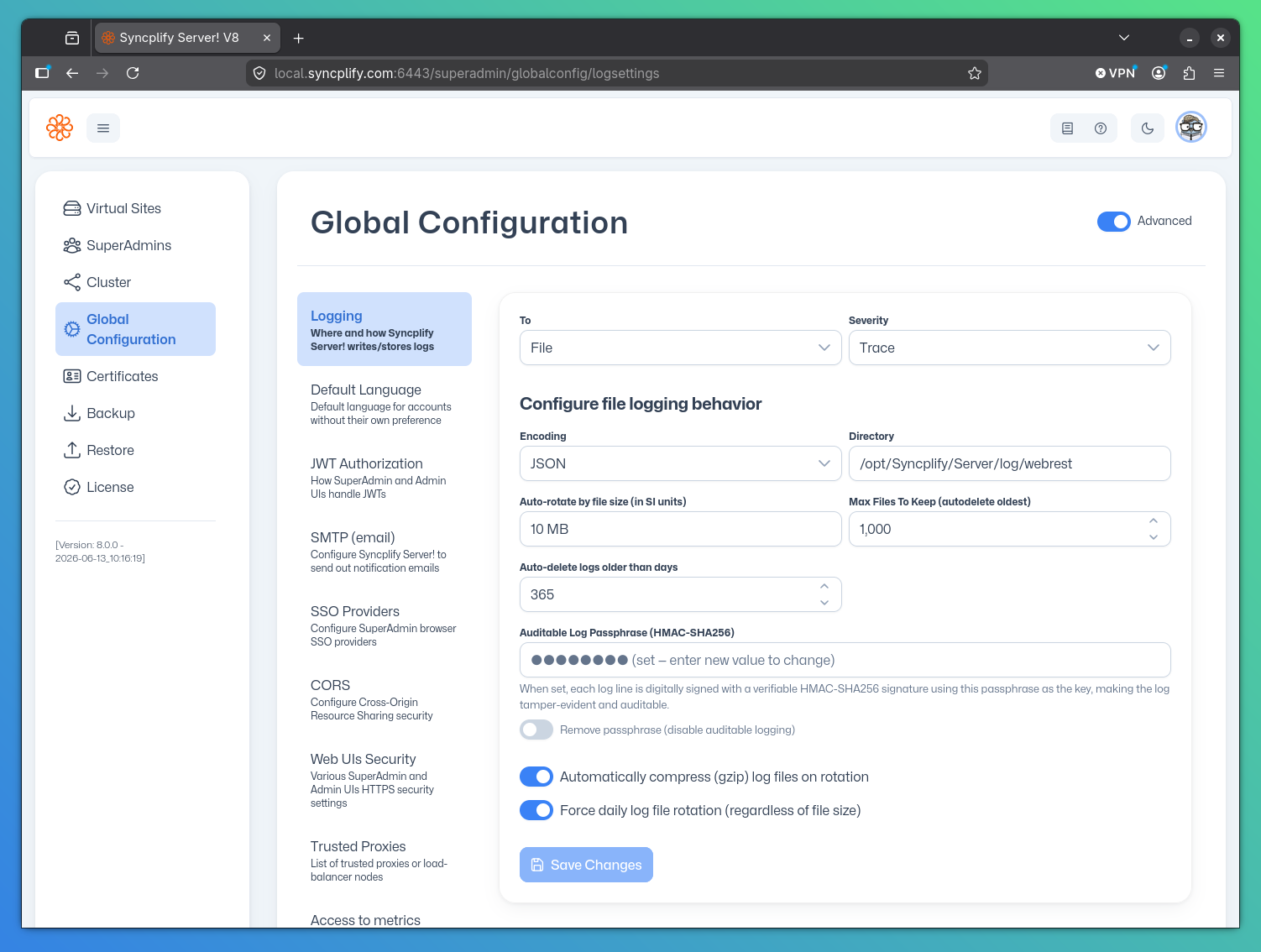Viewport: 1261px width, 952px height.
Task: Open the user avatar profile menu
Action: [x=1191, y=128]
